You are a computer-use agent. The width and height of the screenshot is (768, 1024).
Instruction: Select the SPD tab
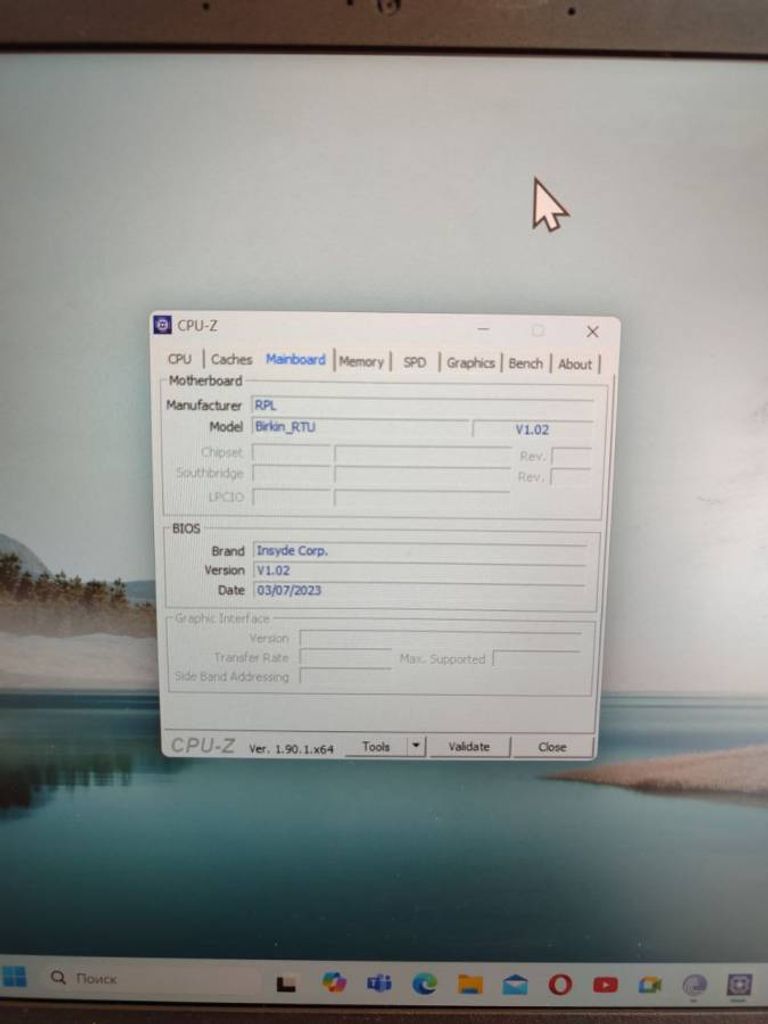click(x=414, y=363)
